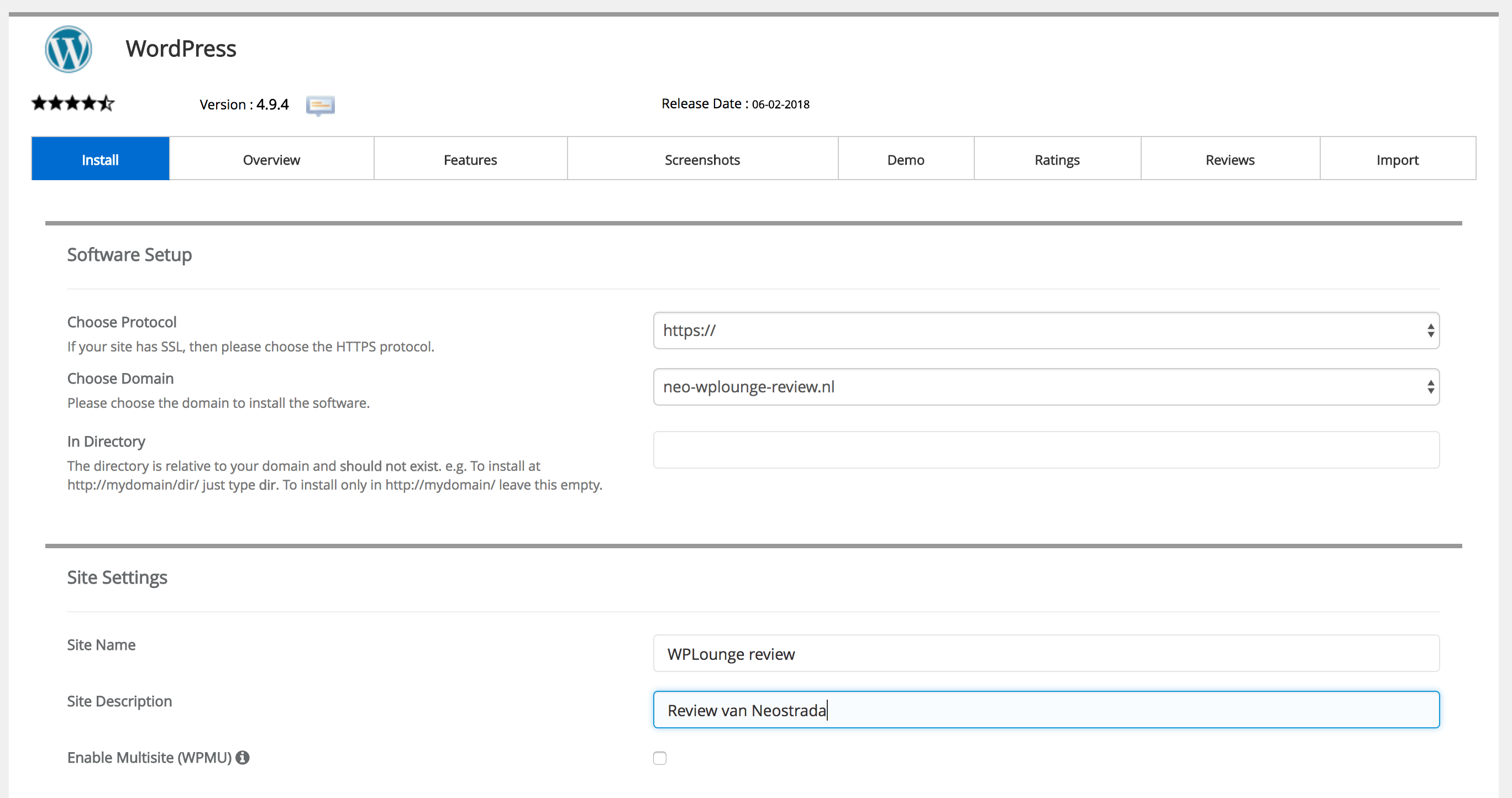Open the changelog speech-bubble icon beside the version
The height and width of the screenshot is (798, 1512).
320,106
